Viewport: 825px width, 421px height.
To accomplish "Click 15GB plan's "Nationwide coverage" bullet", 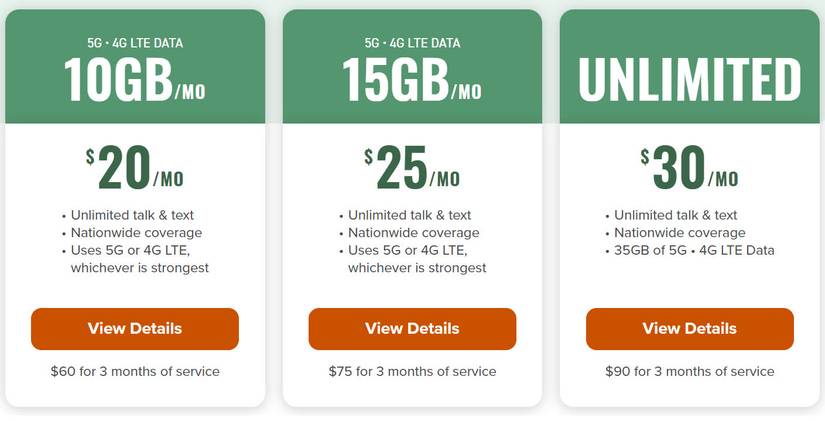I will click(408, 233).
